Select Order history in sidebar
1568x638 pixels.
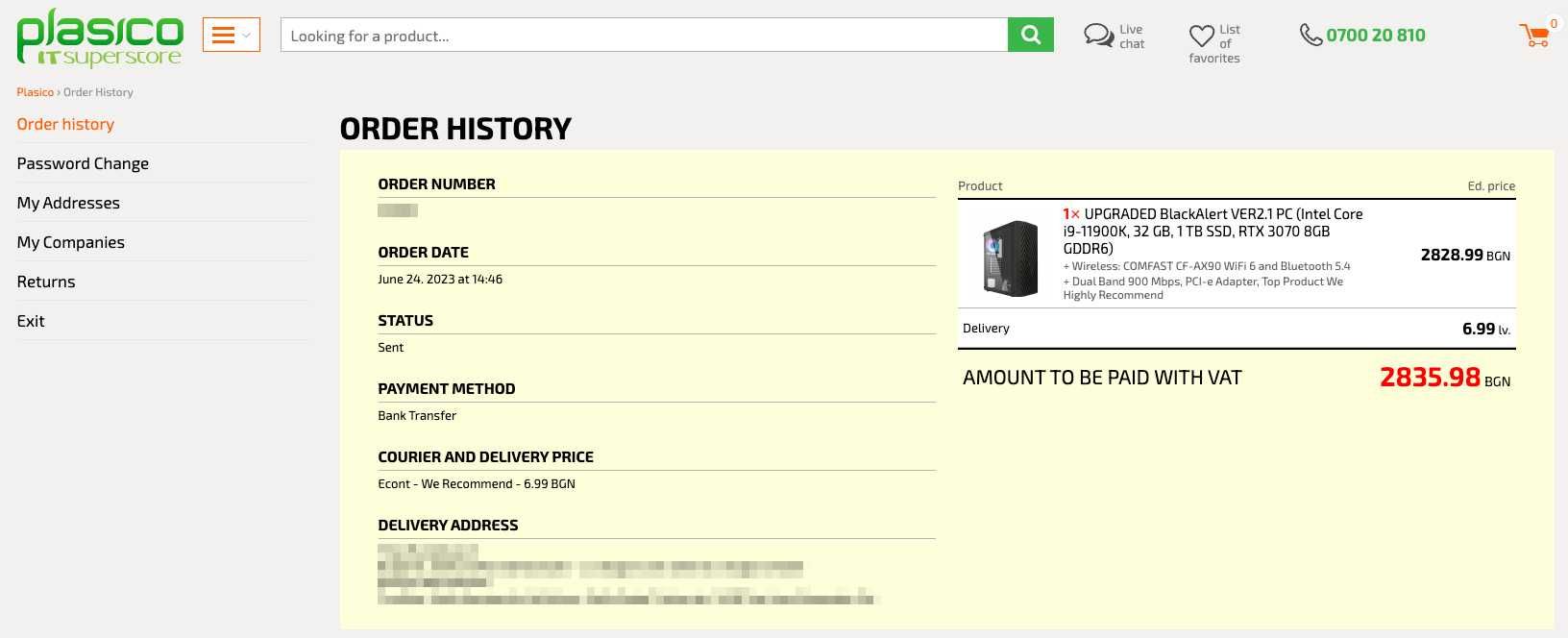click(65, 124)
